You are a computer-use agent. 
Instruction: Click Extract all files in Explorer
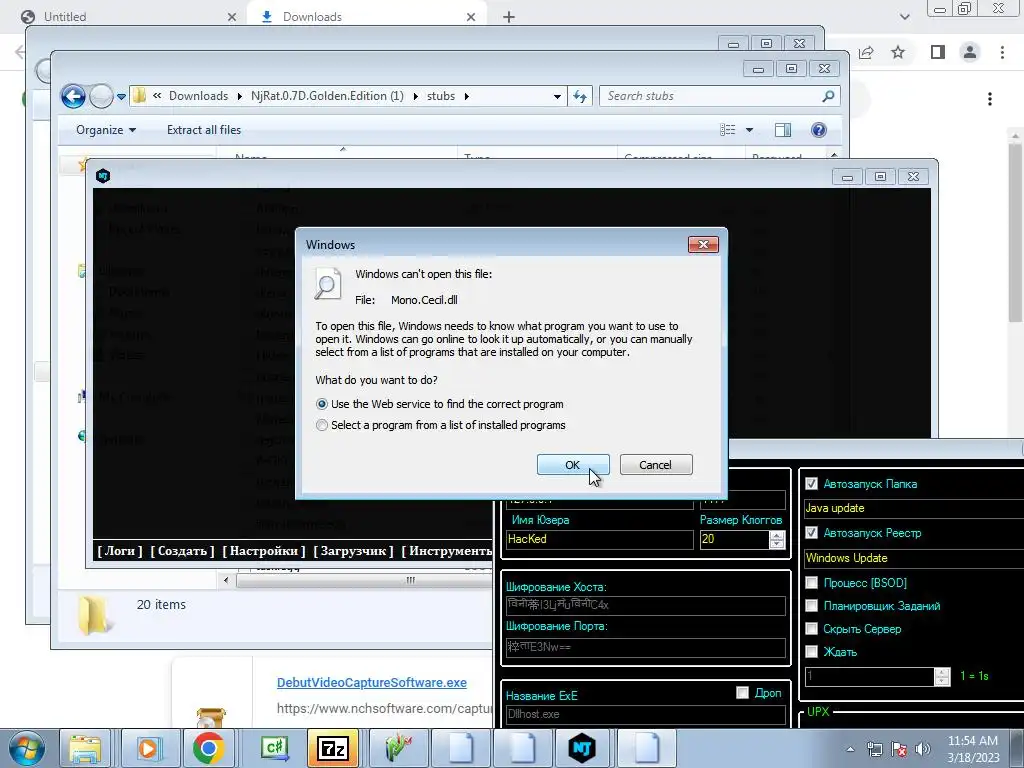[204, 130]
